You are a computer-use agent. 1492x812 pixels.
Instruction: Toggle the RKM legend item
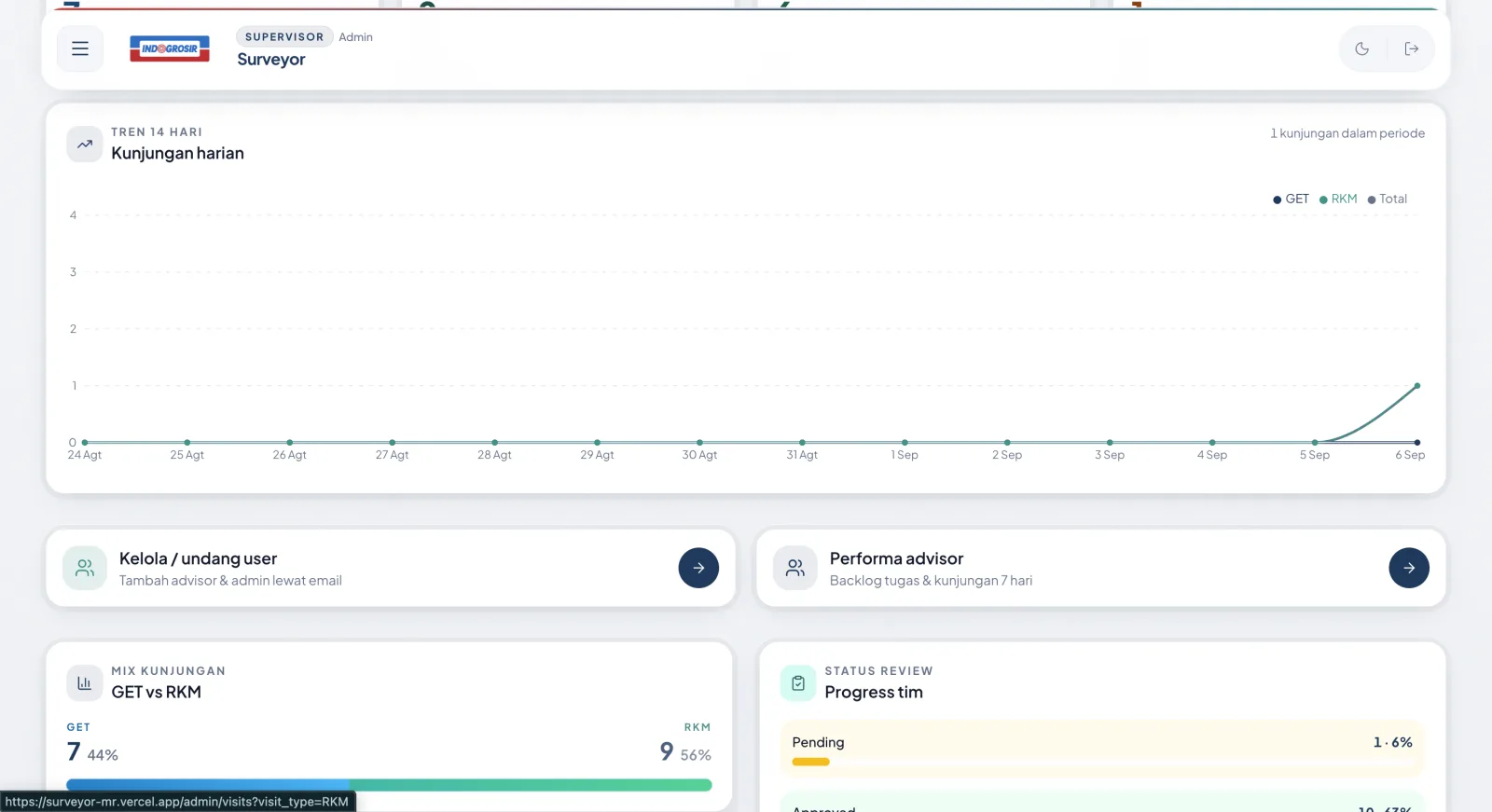tap(1338, 199)
